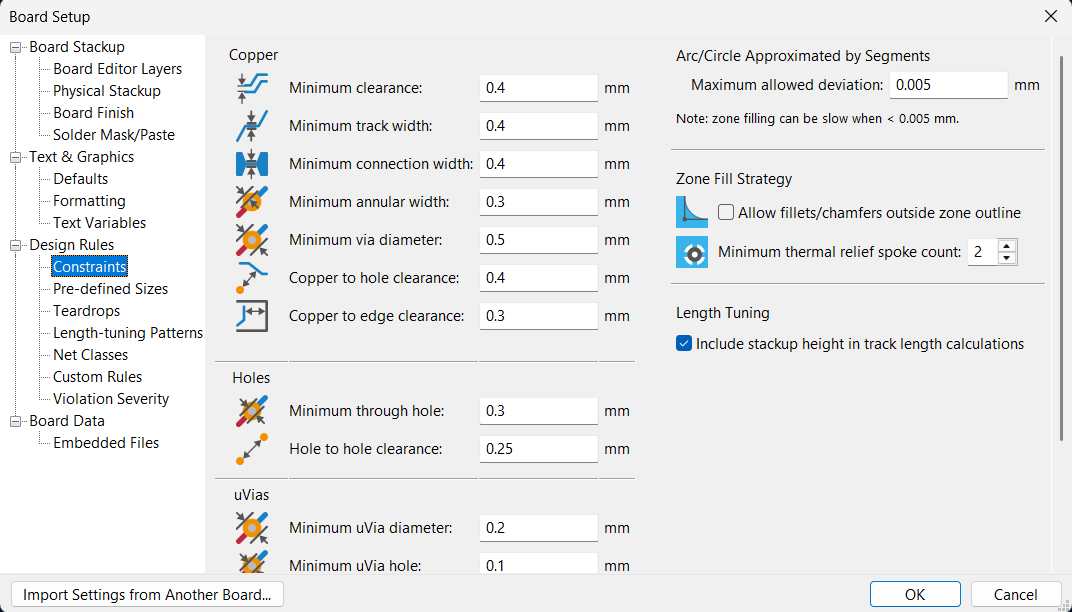Open the Net Classes page
Viewport: 1072px width, 612px height.
[x=90, y=355]
